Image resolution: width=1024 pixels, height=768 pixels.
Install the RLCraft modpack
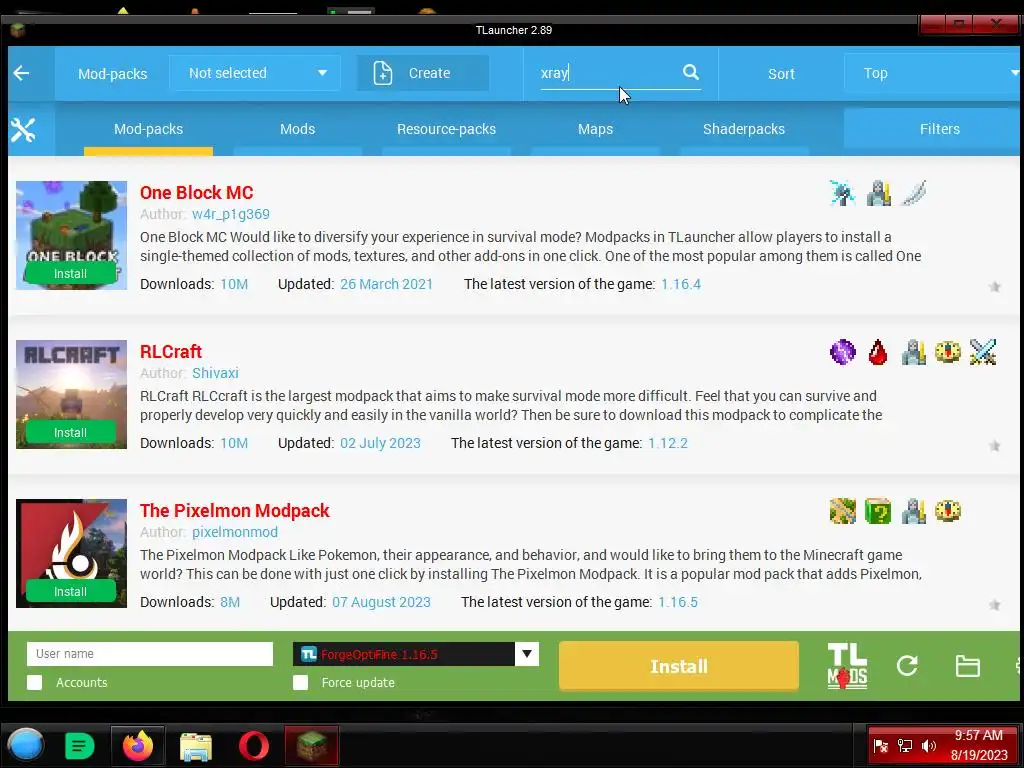click(x=71, y=432)
